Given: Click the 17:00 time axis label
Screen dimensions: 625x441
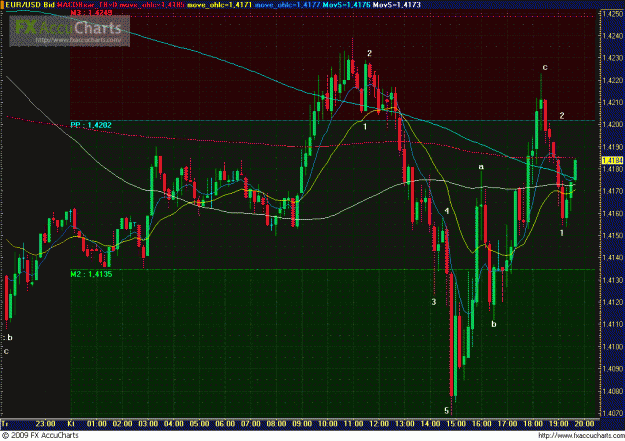Looking at the screenshot, I should pos(507,423).
